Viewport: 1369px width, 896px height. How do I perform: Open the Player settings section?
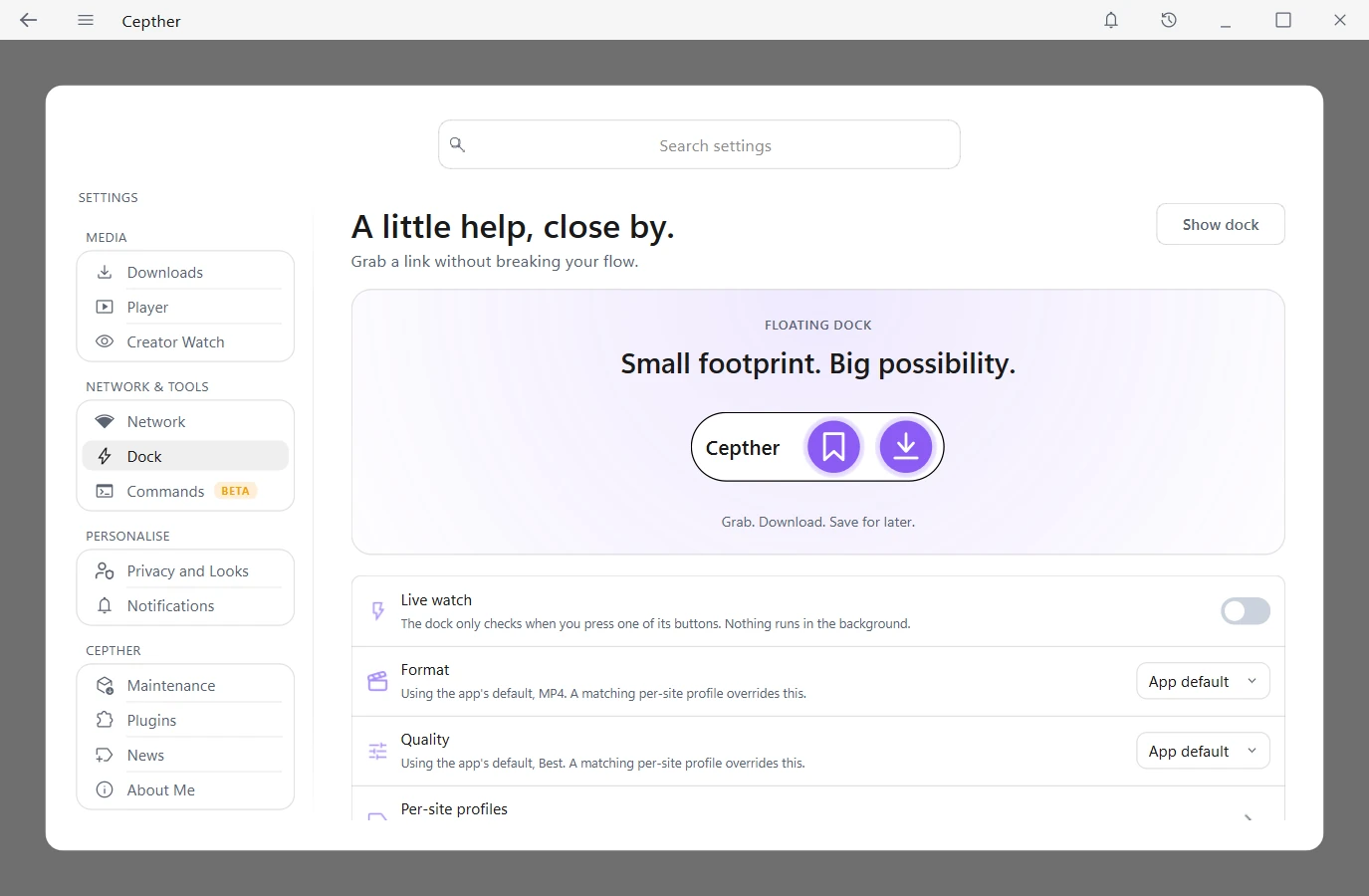(185, 307)
